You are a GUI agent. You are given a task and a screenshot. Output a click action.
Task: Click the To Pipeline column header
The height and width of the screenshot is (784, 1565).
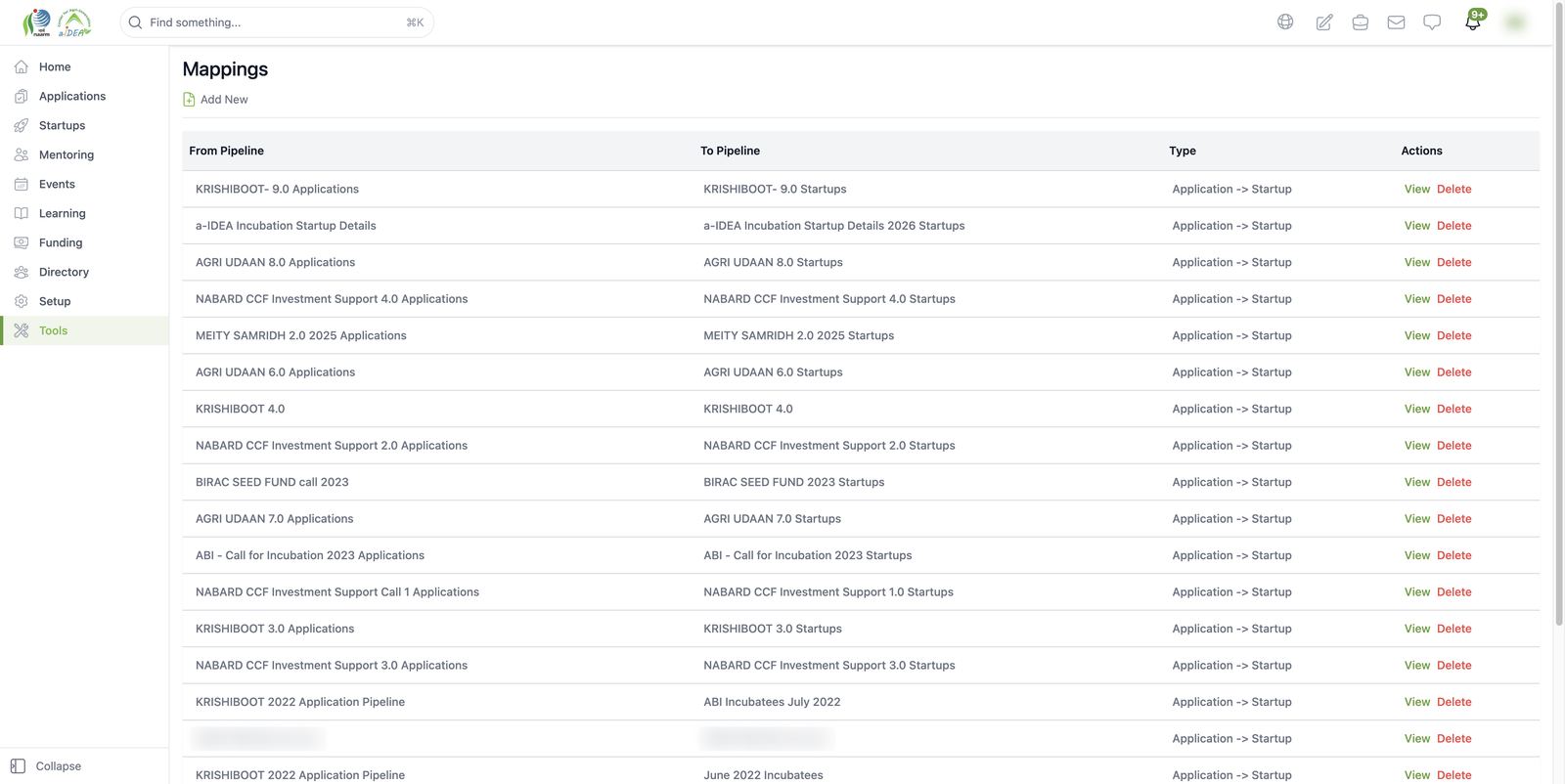(x=730, y=151)
